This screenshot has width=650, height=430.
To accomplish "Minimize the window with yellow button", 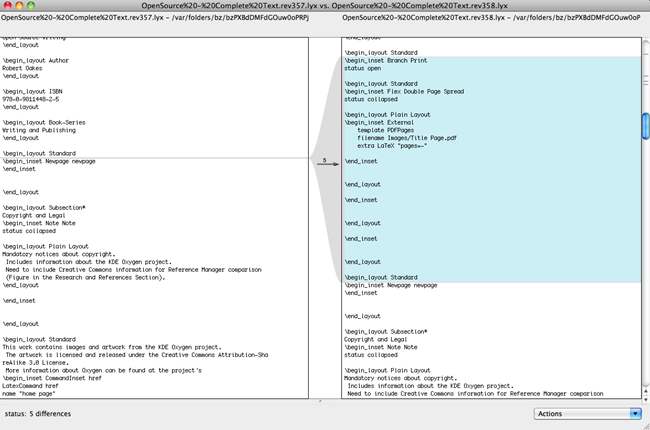I will (x=20, y=6).
